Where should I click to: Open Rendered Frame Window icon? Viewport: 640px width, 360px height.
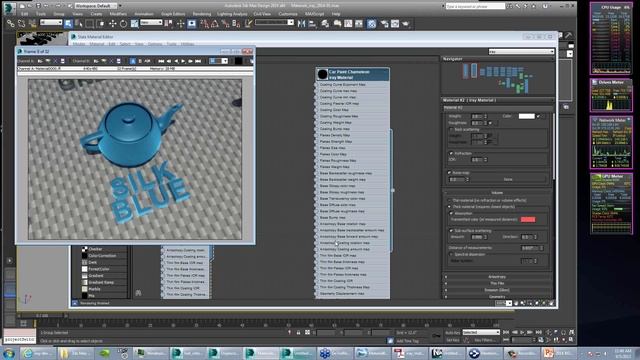pyautogui.click(x=395, y=24)
